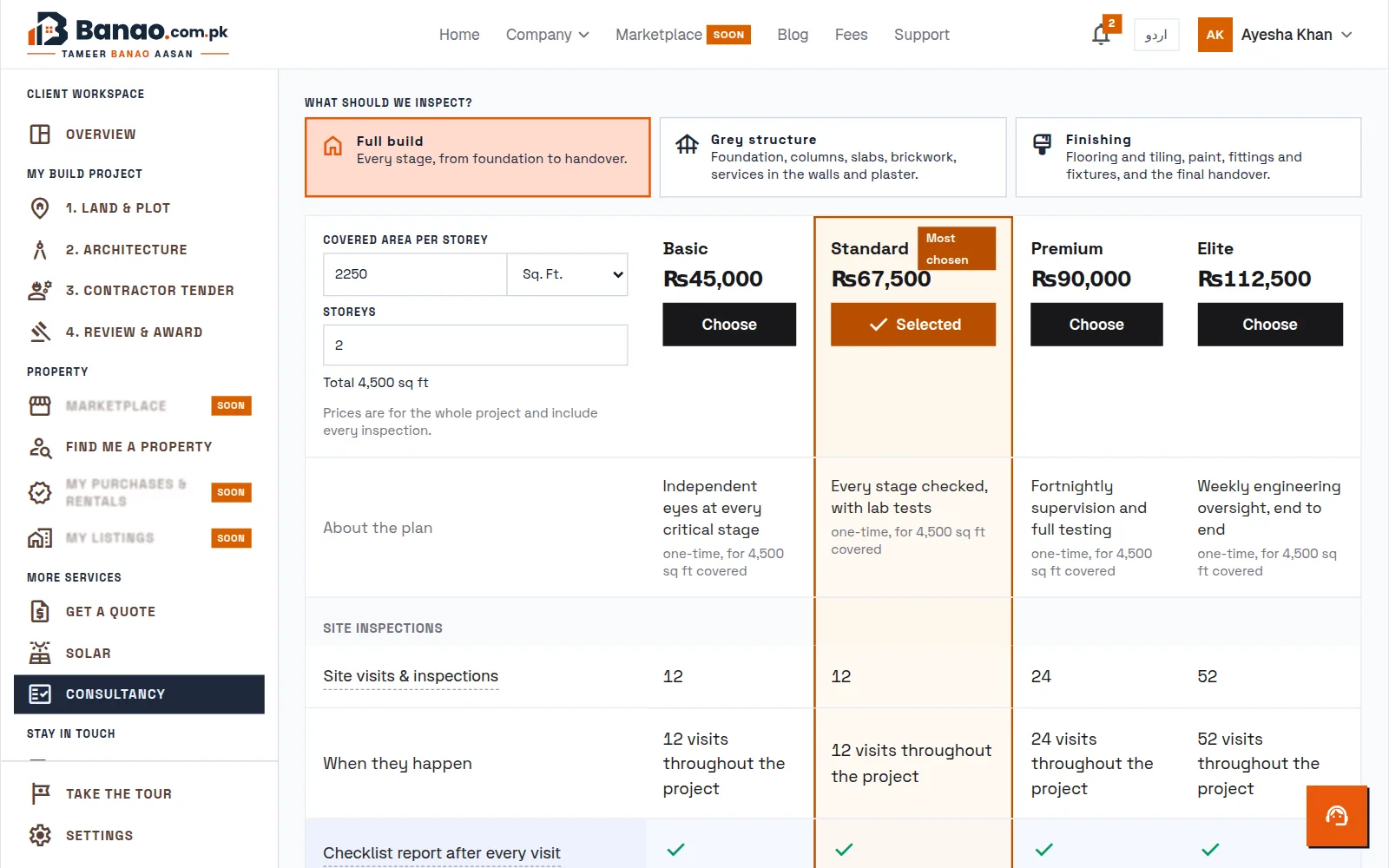
Task: Open the Support page
Action: (922, 35)
